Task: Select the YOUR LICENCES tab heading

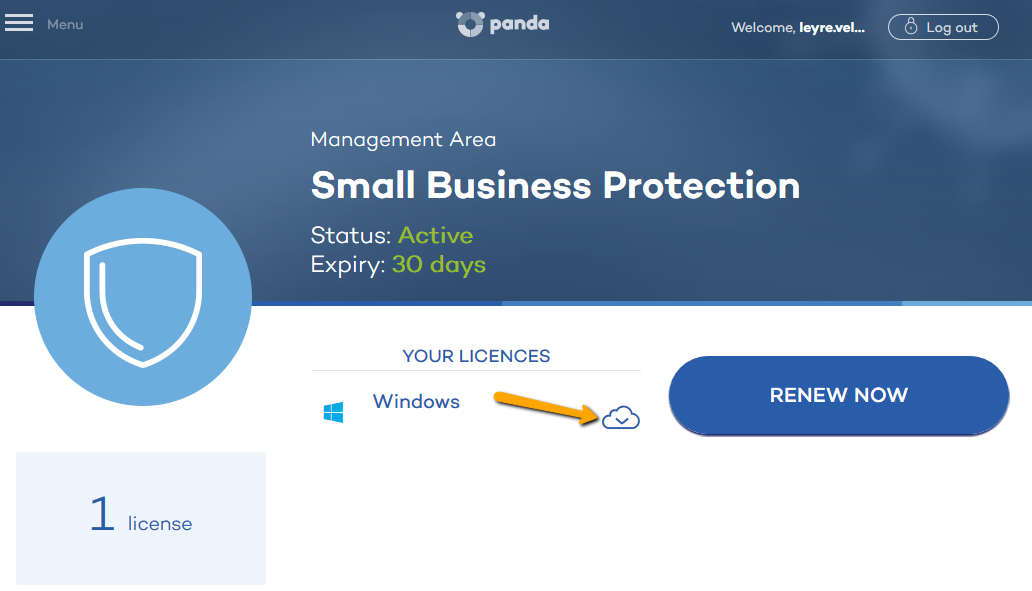Action: (476, 356)
